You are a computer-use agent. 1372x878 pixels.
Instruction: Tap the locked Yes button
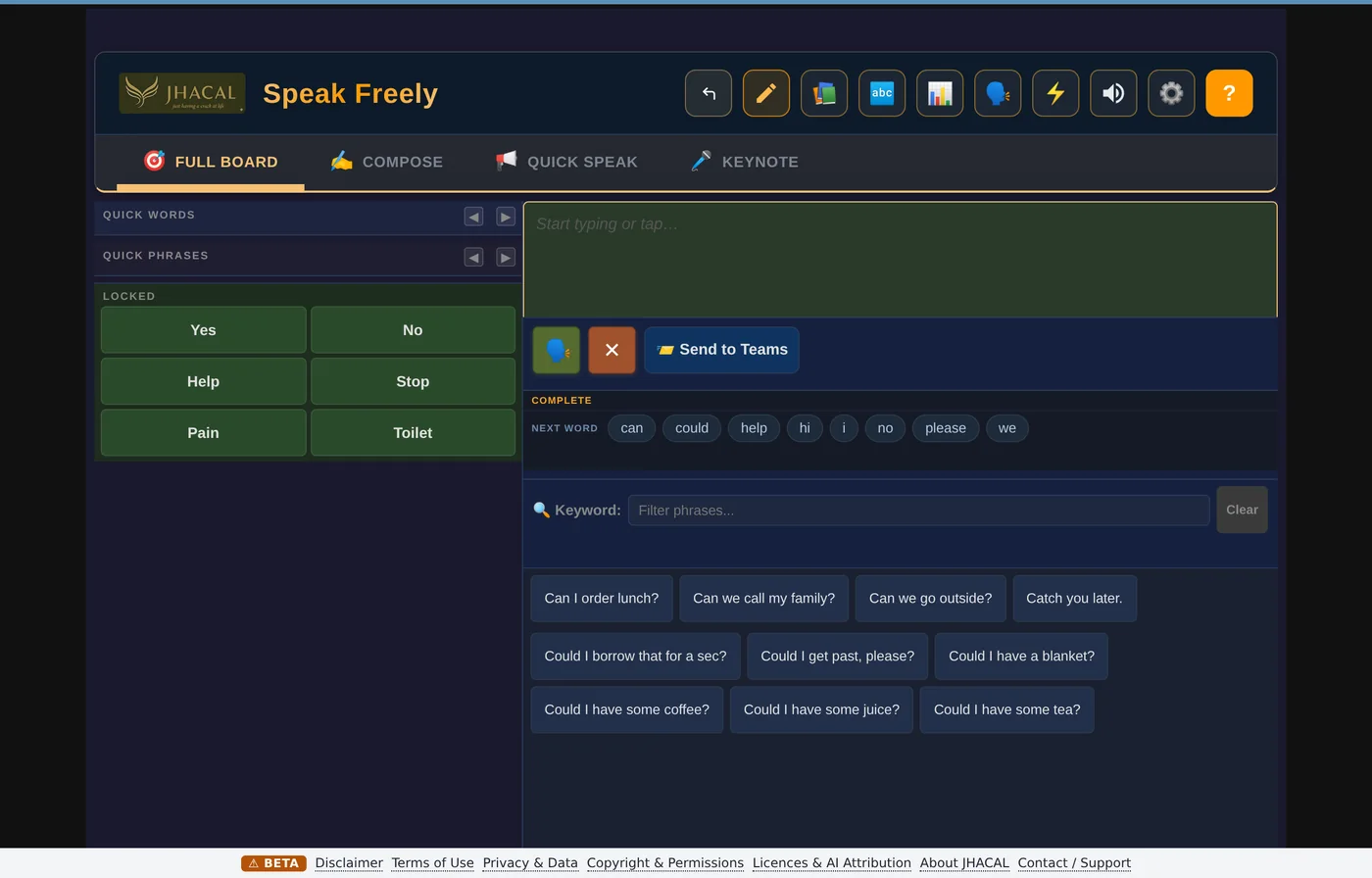coord(203,330)
